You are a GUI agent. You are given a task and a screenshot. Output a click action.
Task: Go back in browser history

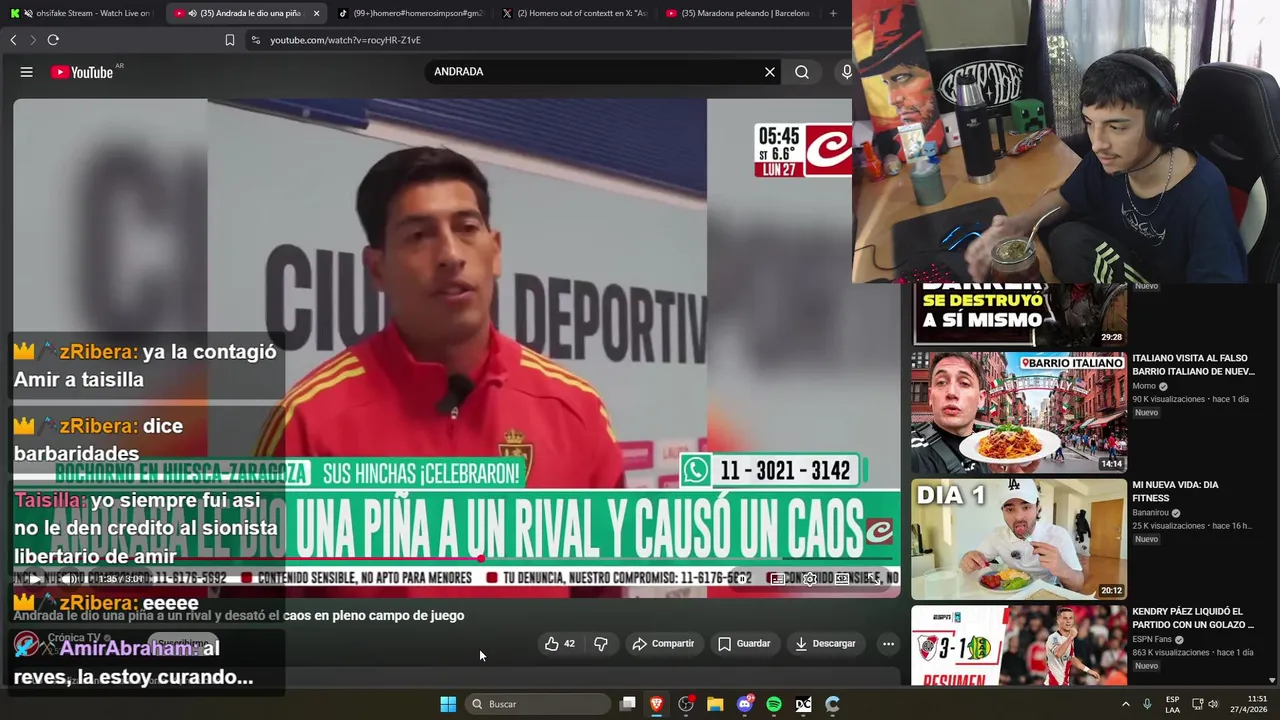(x=13, y=40)
